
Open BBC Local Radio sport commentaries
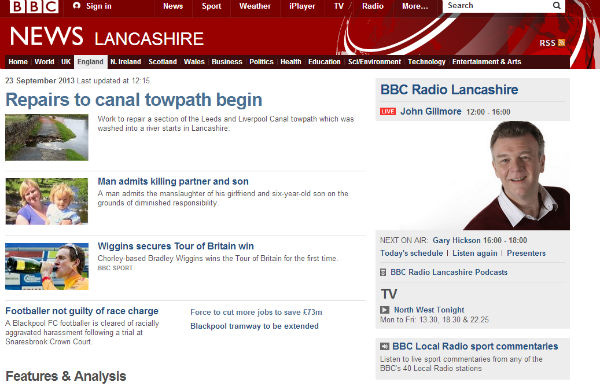tap(475, 347)
